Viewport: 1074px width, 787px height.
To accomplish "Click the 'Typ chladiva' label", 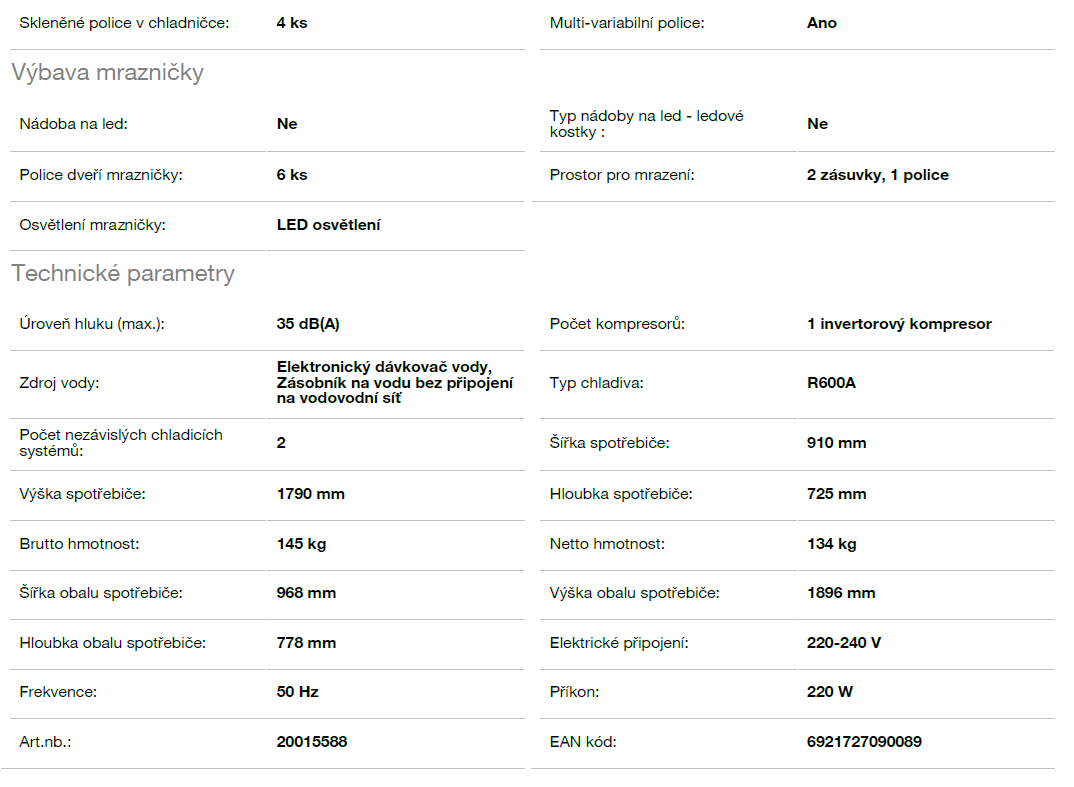I will [596, 383].
